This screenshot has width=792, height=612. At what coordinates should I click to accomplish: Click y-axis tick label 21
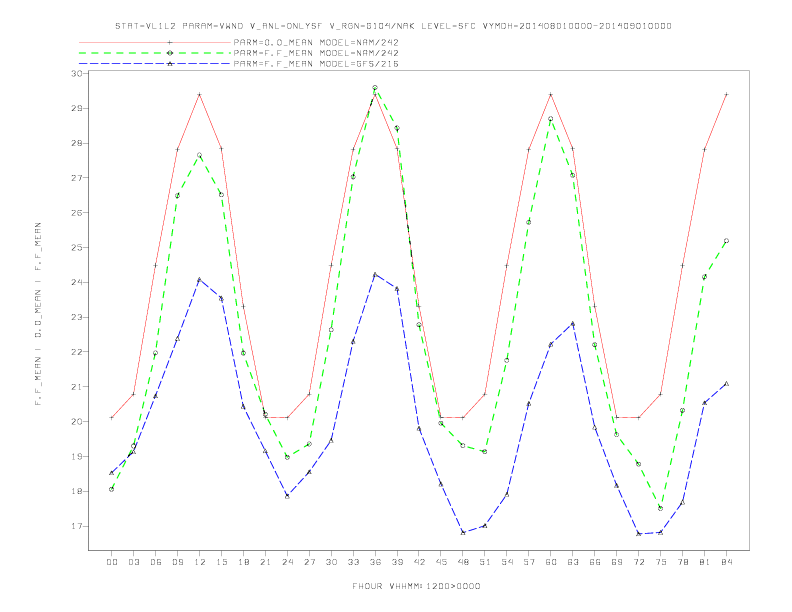pyautogui.click(x=77, y=387)
